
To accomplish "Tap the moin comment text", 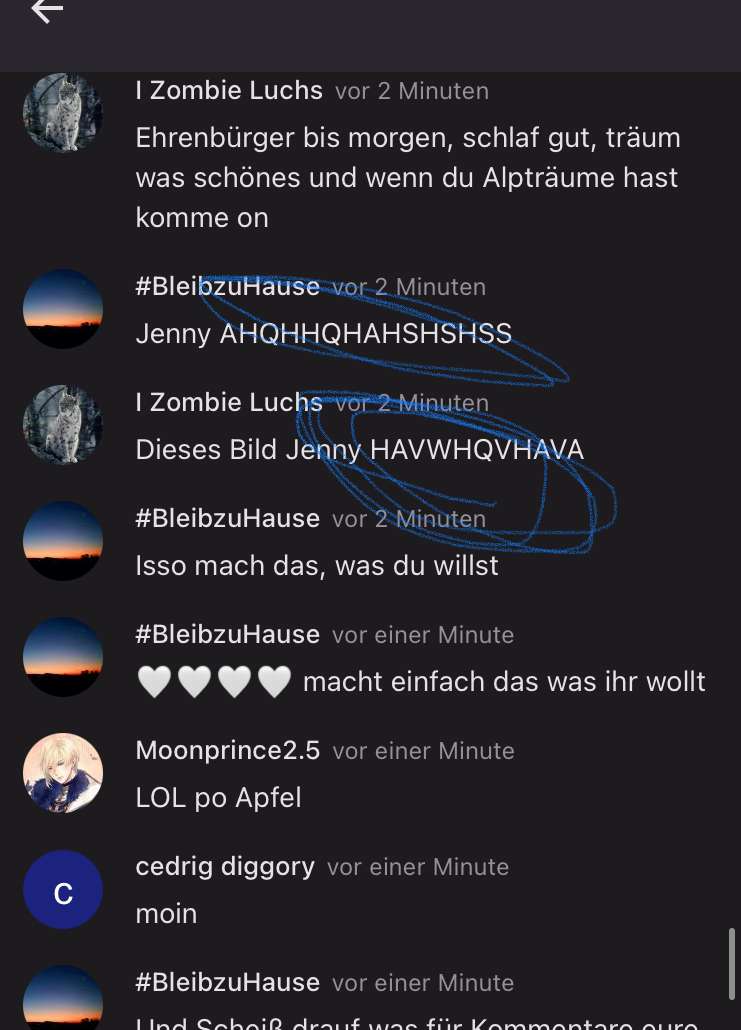I will (166, 914).
